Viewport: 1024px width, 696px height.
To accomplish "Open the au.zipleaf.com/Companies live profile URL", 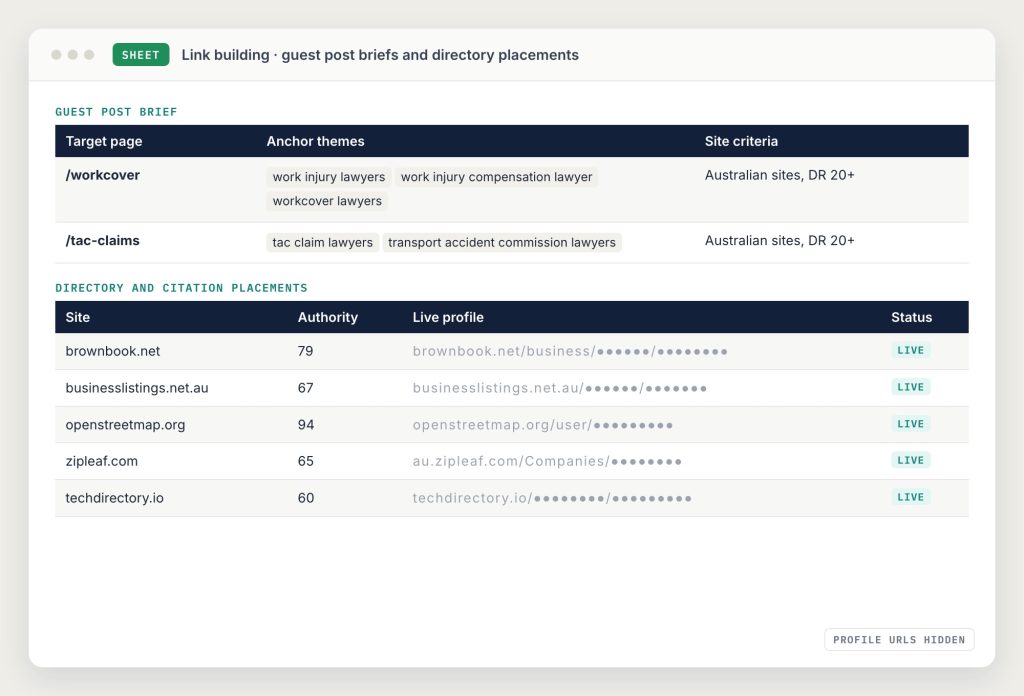I will 547,461.
